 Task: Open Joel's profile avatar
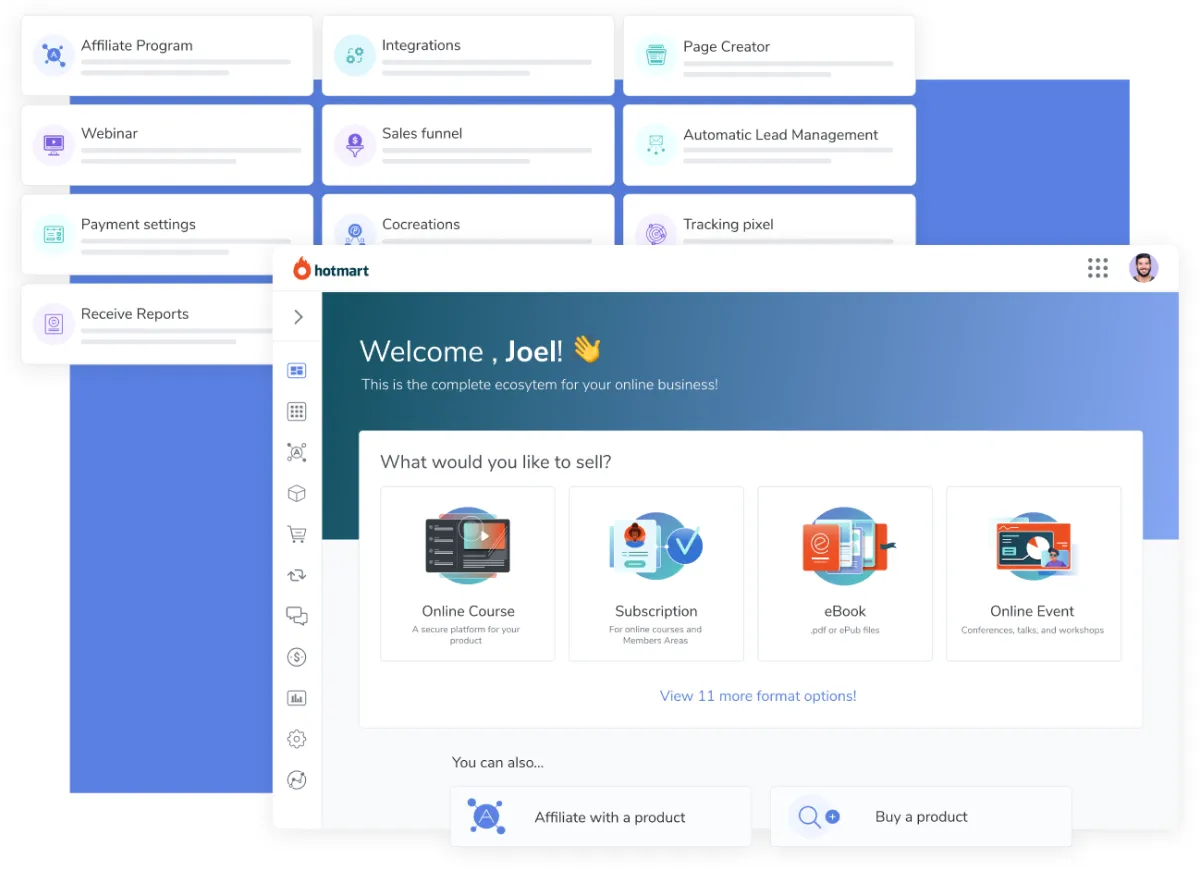[1143, 268]
